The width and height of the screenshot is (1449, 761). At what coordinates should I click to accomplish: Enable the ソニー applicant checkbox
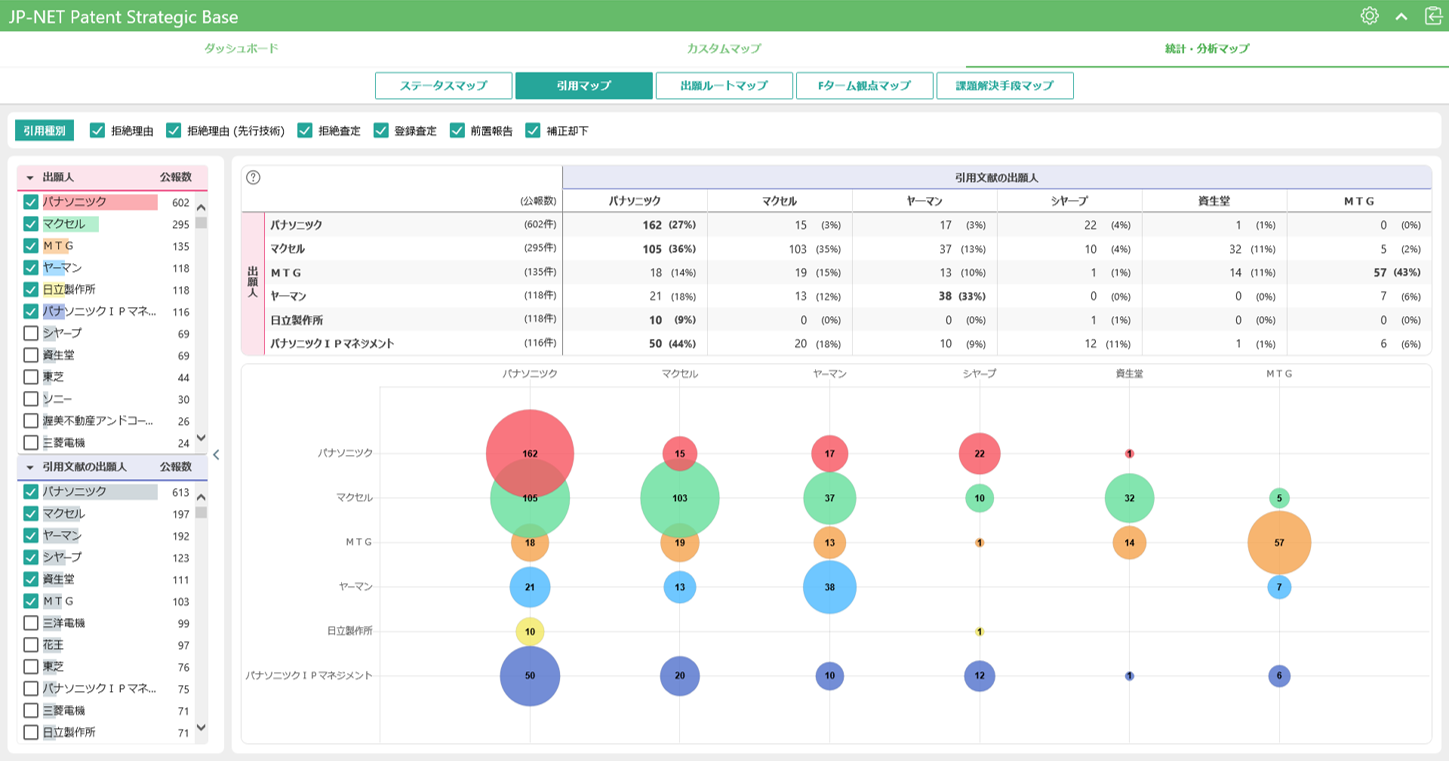(x=31, y=399)
